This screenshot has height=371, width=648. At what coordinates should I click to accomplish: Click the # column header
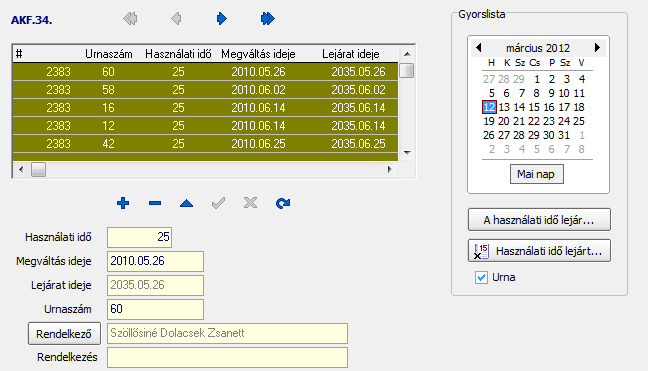19,54
